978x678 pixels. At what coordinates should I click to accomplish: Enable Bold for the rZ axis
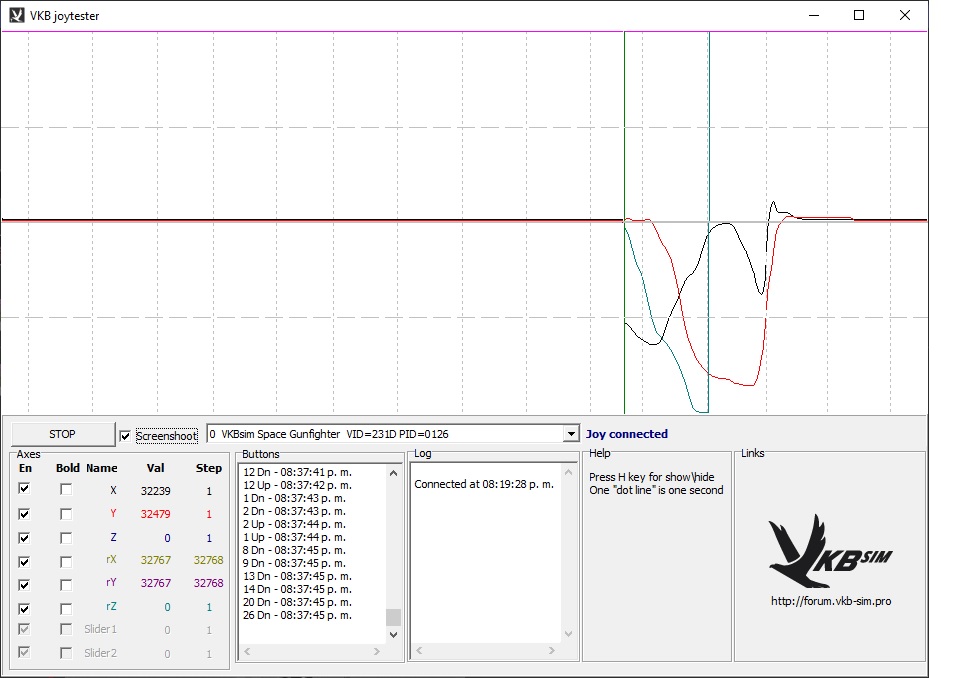pyautogui.click(x=66, y=608)
